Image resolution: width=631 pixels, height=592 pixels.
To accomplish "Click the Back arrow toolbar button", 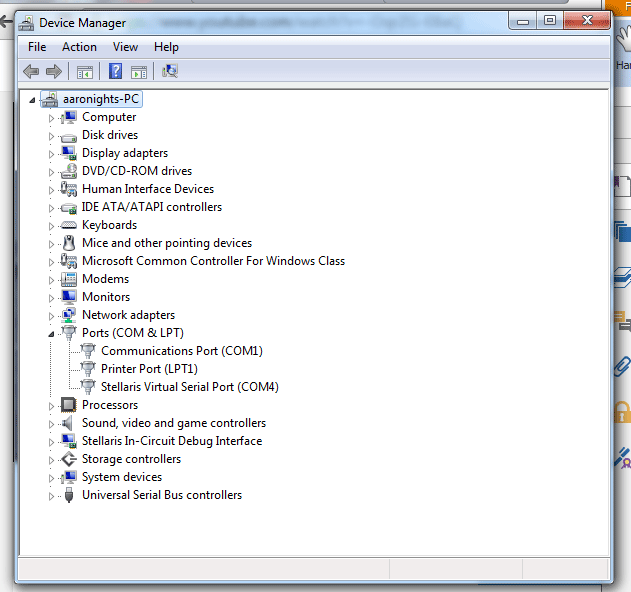I will pos(31,72).
